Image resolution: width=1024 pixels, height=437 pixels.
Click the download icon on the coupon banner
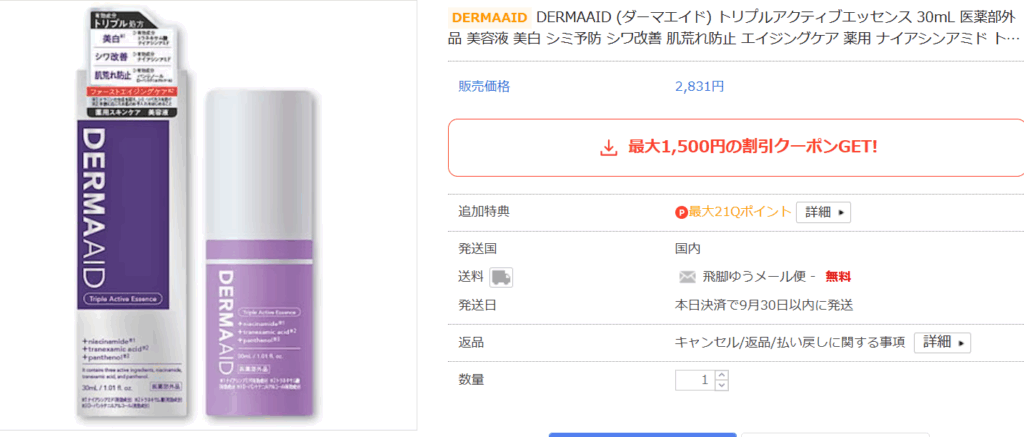point(608,148)
